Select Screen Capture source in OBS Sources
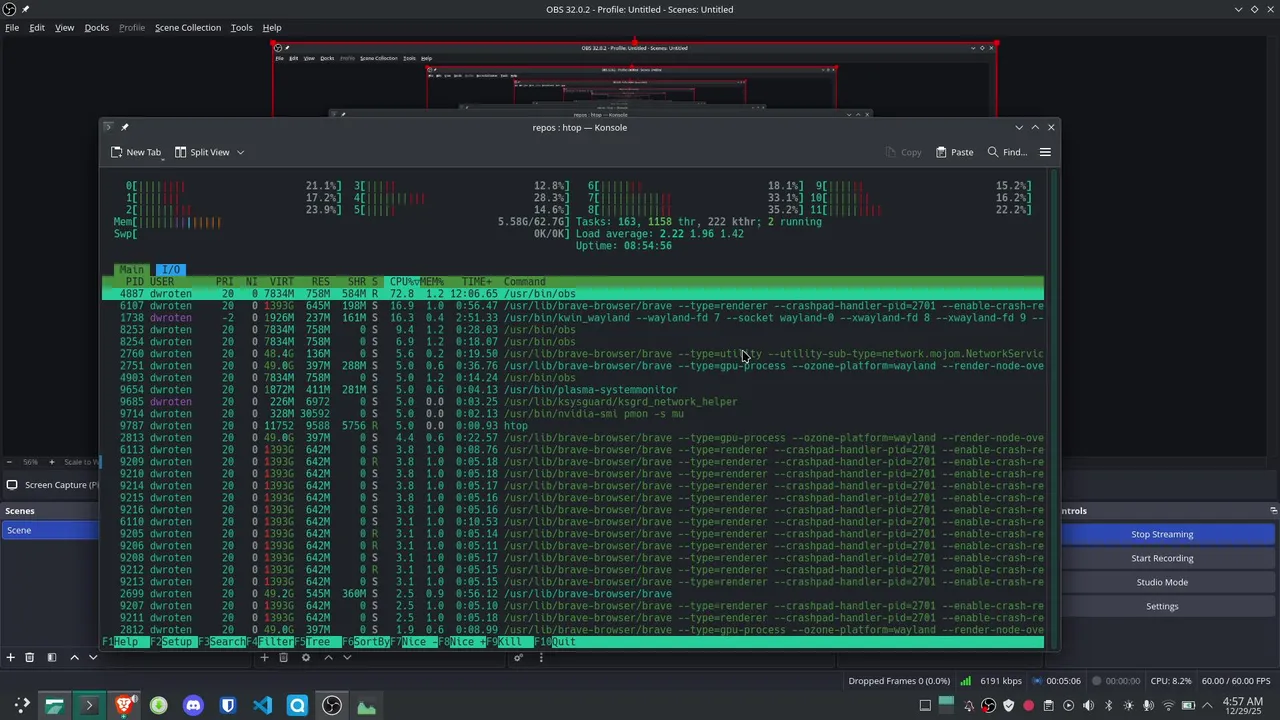This screenshot has width=1280, height=720. (x=52, y=485)
